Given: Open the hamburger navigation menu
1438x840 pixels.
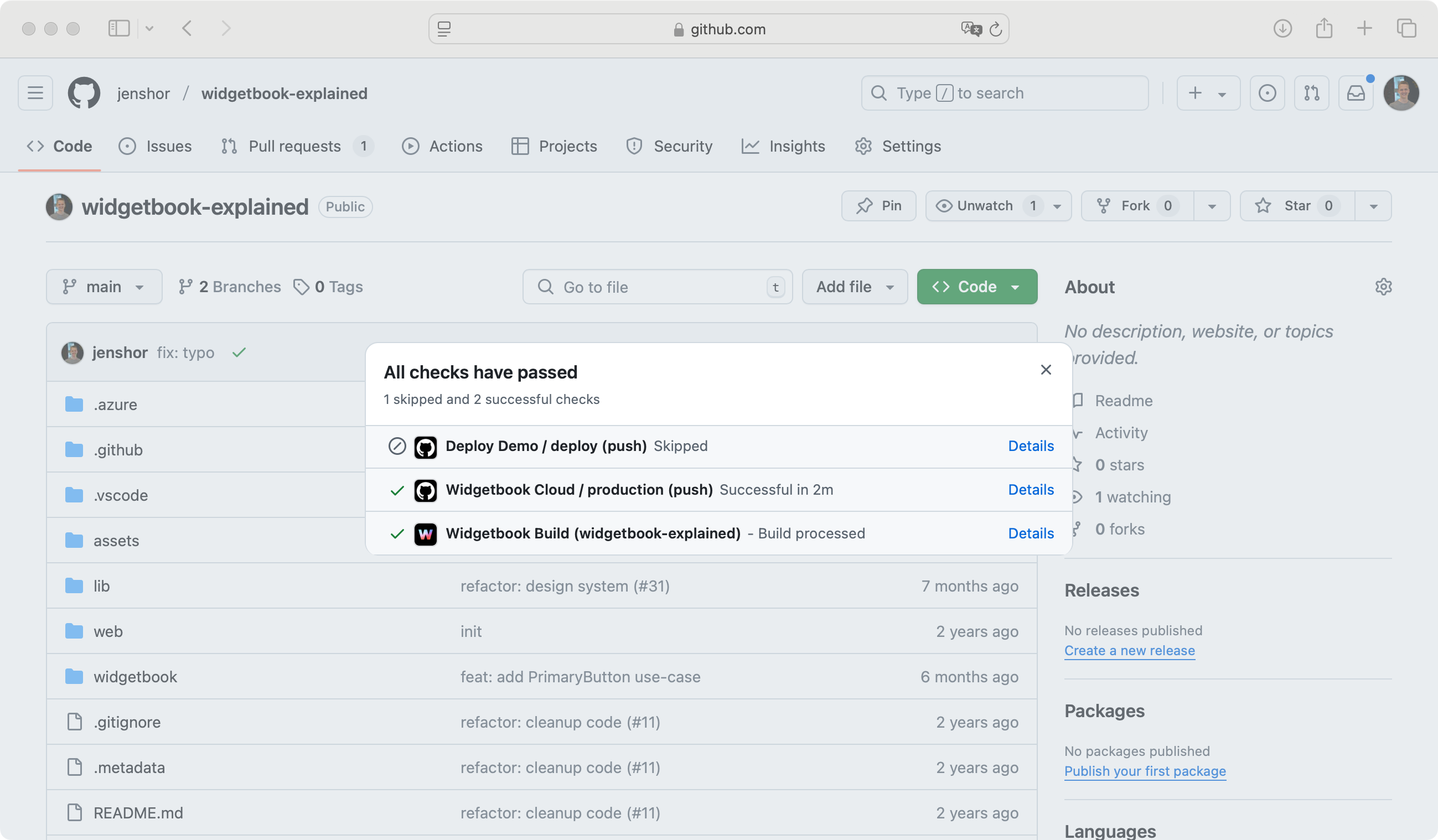Looking at the screenshot, I should point(35,93).
